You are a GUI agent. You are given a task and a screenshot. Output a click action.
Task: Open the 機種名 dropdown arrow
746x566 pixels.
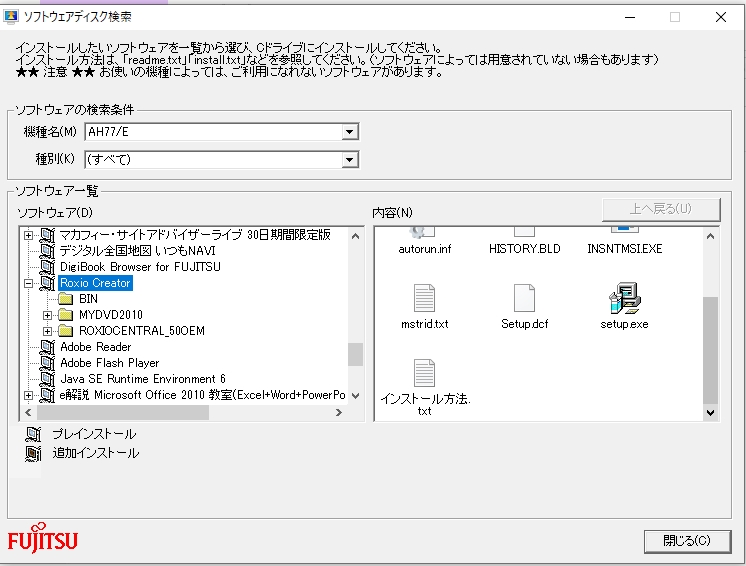tap(350, 132)
